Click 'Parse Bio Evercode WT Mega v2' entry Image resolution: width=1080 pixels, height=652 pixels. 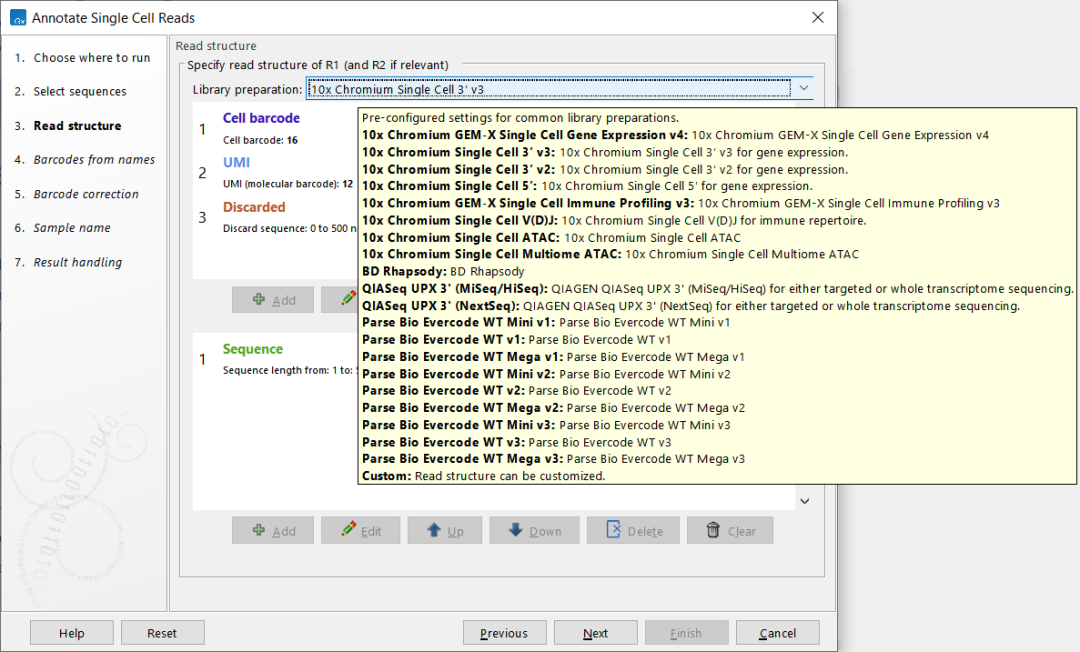click(x=553, y=408)
